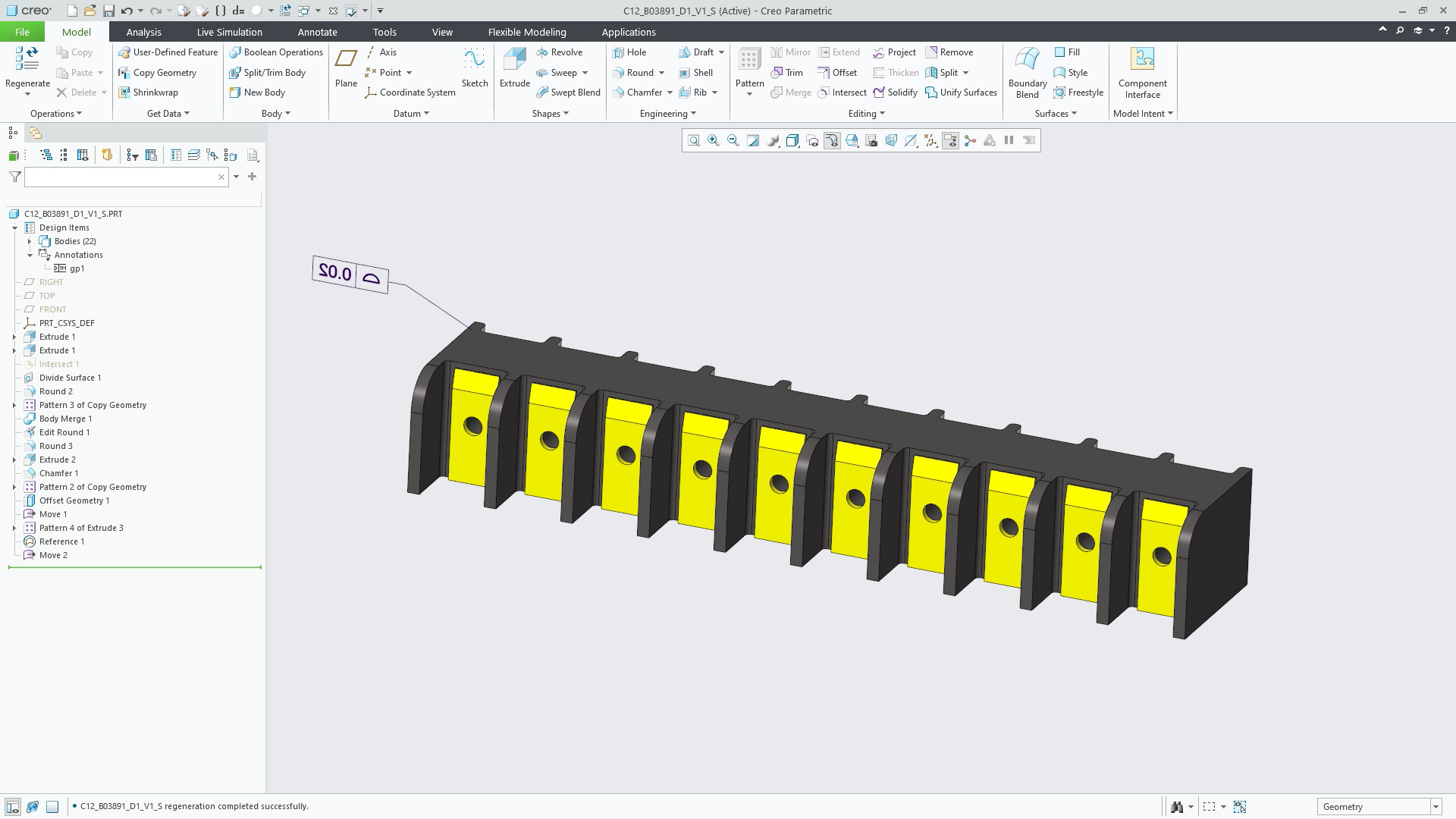Viewport: 1456px width, 819px height.
Task: Click the Save icon in quick access toolbar
Action: coord(108,11)
